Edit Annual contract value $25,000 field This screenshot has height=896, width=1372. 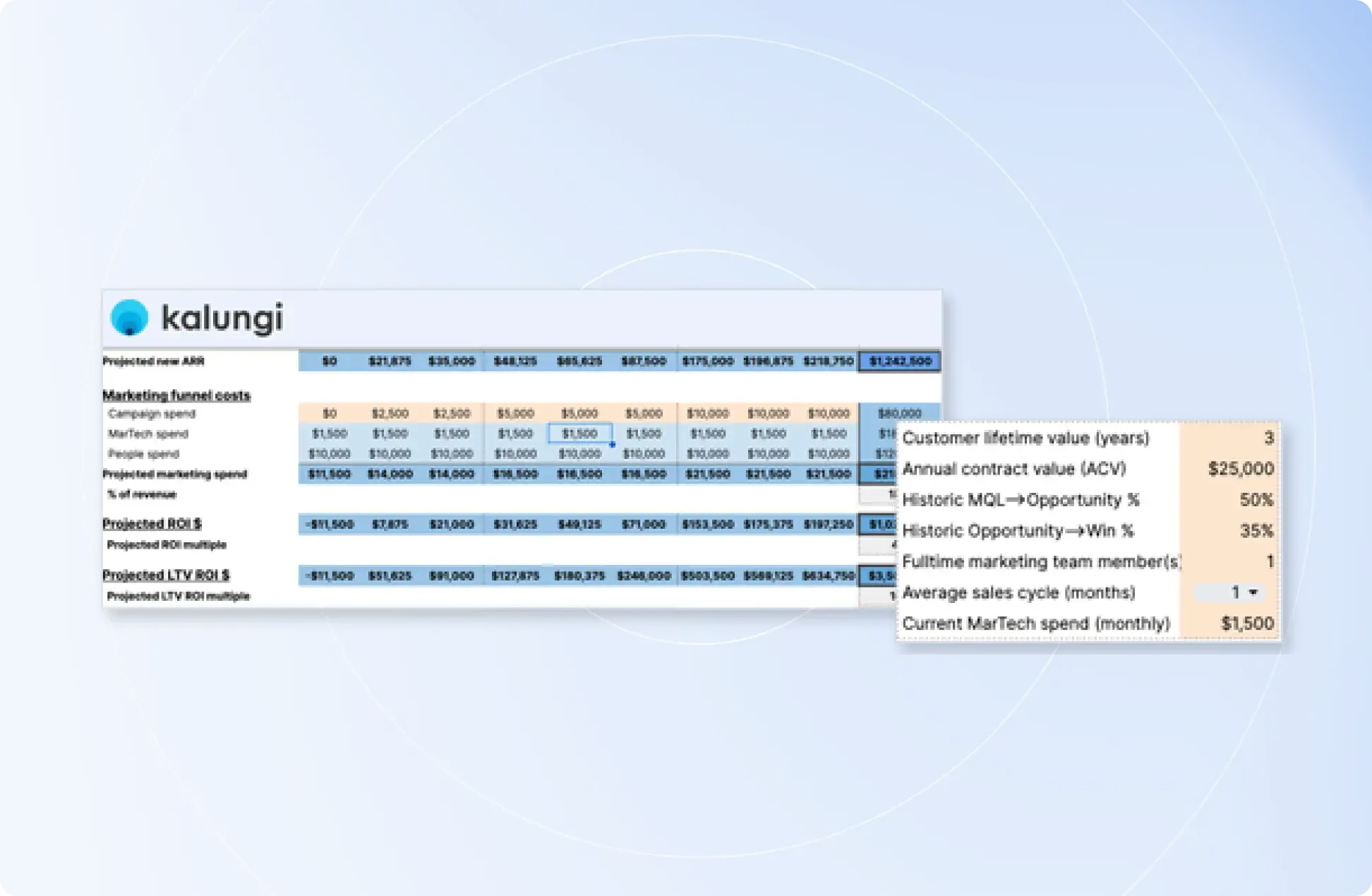1229,469
